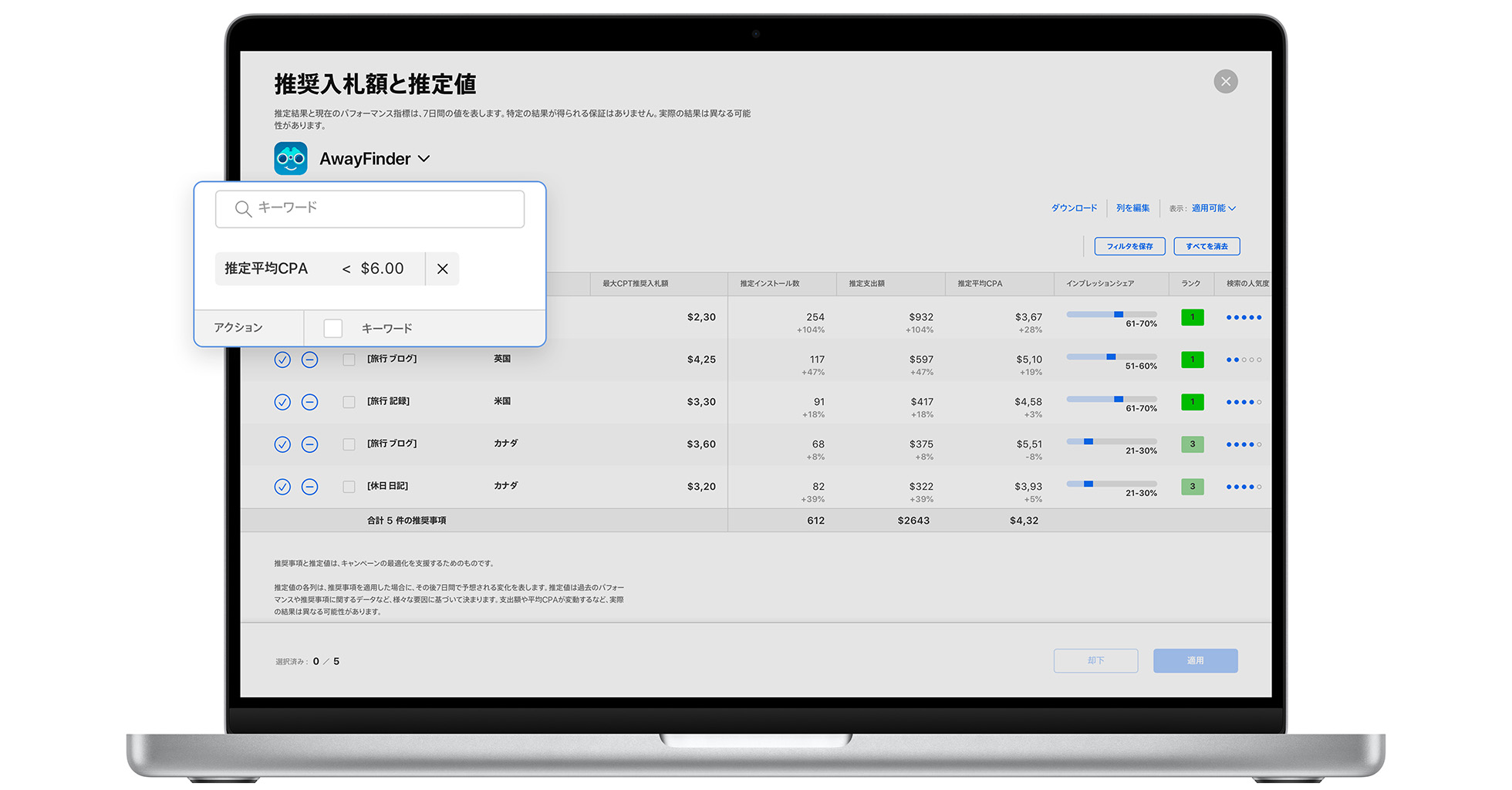Dismiss recommendation for [旅行 ブログ] カナダ row
Image resolution: width=1512 pixels, height=790 pixels.
pos(309,444)
